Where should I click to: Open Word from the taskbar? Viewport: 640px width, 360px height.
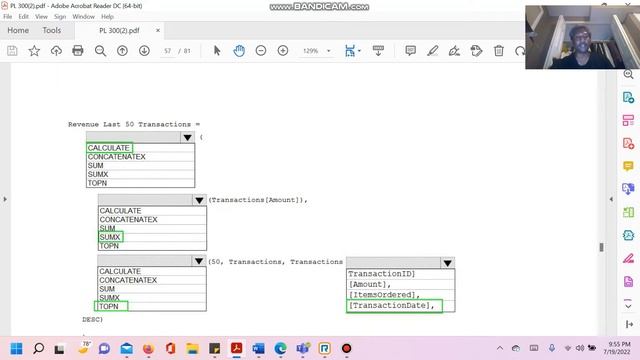258,349
